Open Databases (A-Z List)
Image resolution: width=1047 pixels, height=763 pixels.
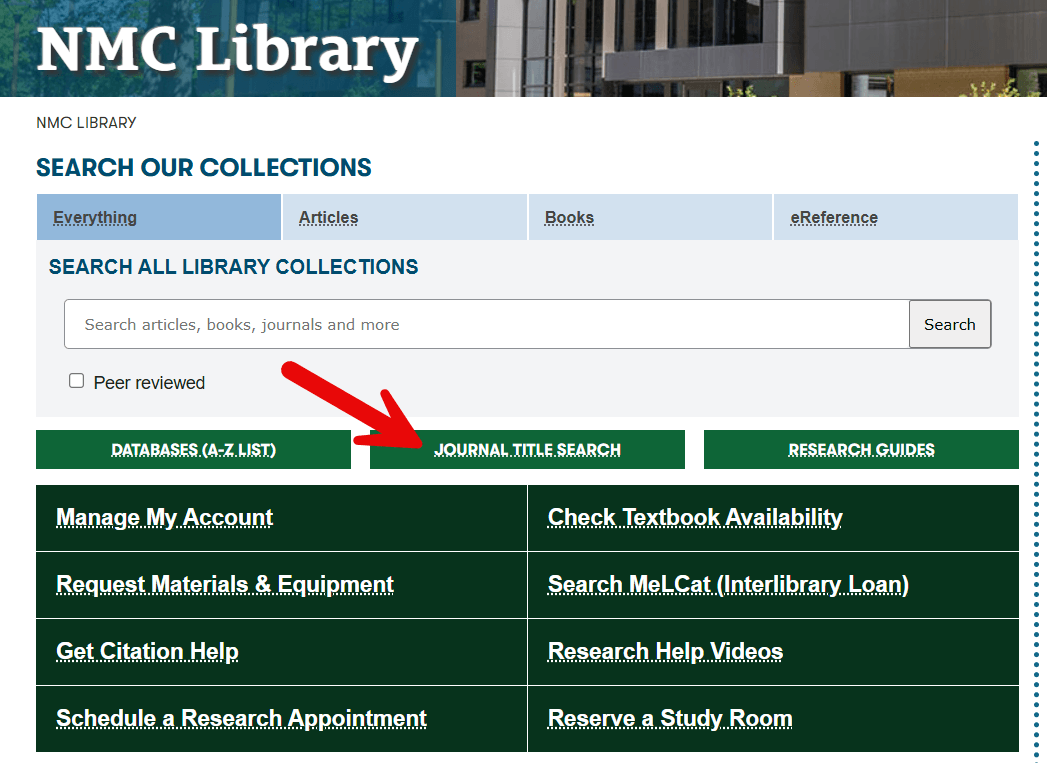pos(194,449)
